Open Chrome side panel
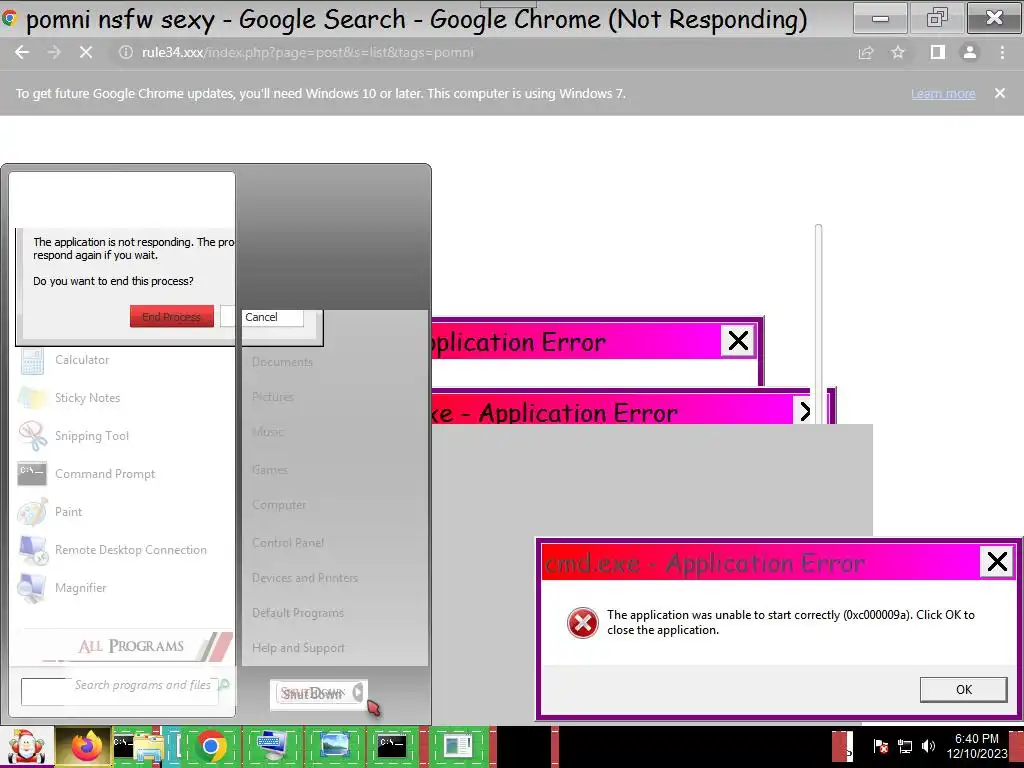 coord(937,53)
